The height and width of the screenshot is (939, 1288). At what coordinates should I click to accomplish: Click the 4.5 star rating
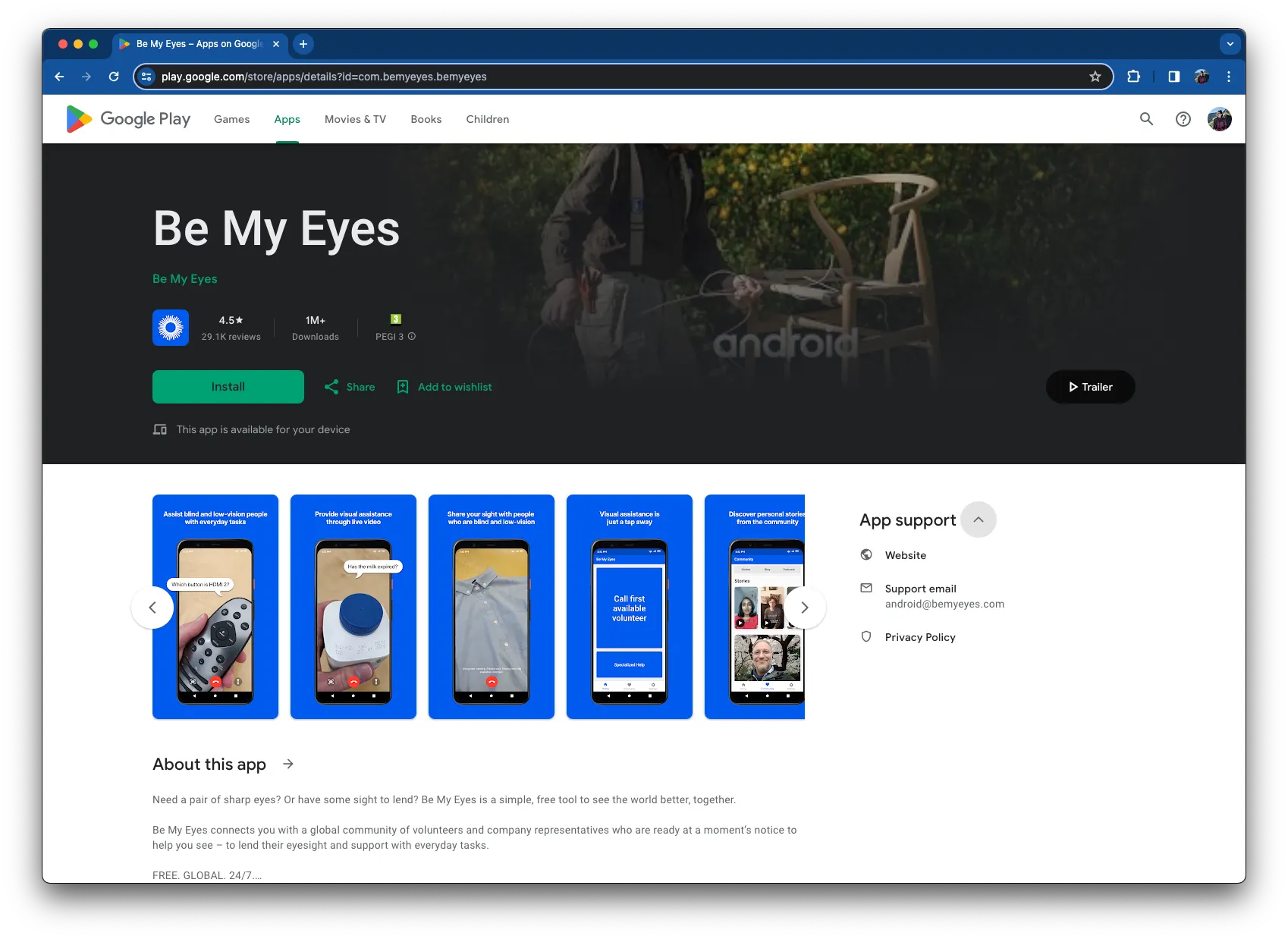[231, 320]
